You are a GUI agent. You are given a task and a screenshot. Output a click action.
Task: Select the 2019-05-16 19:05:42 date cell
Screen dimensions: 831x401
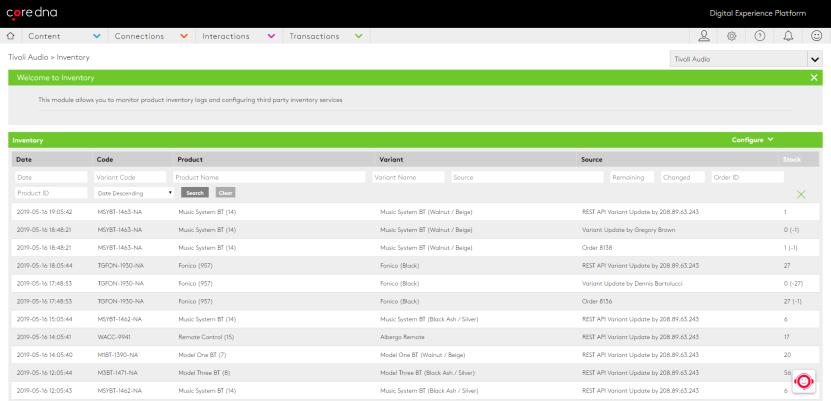tap(45, 212)
